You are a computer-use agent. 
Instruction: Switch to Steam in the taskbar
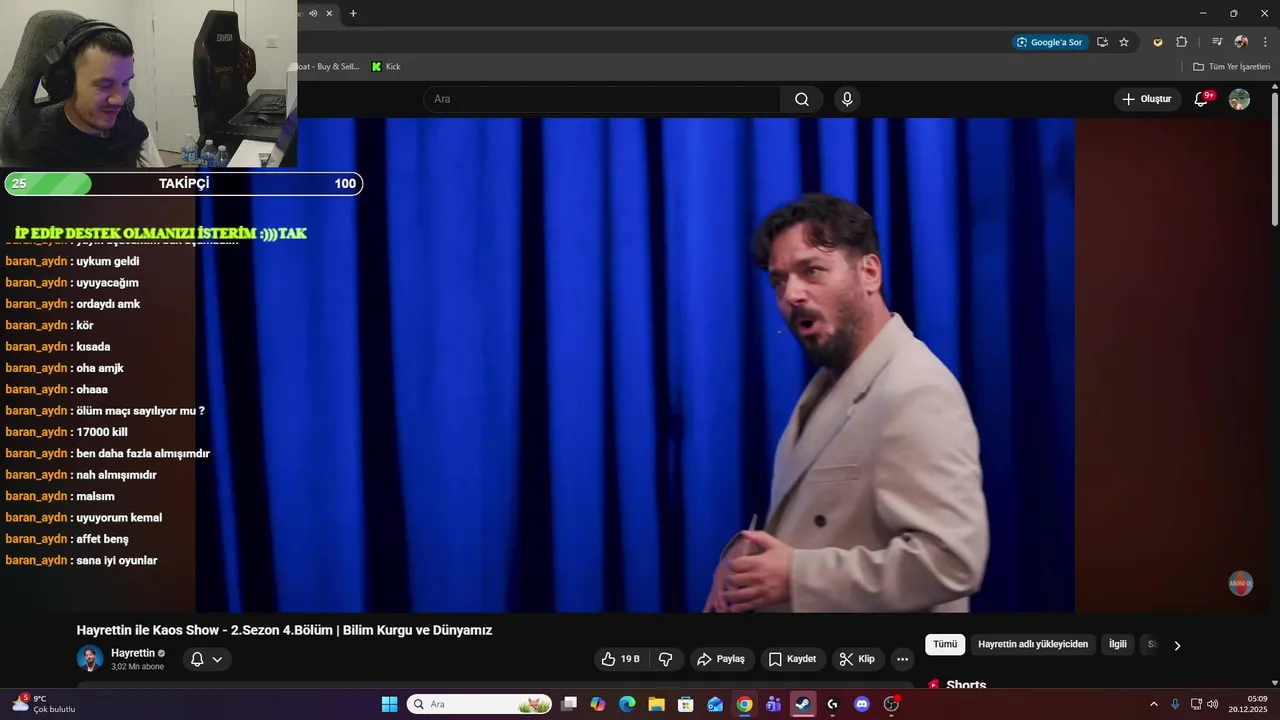click(803, 704)
